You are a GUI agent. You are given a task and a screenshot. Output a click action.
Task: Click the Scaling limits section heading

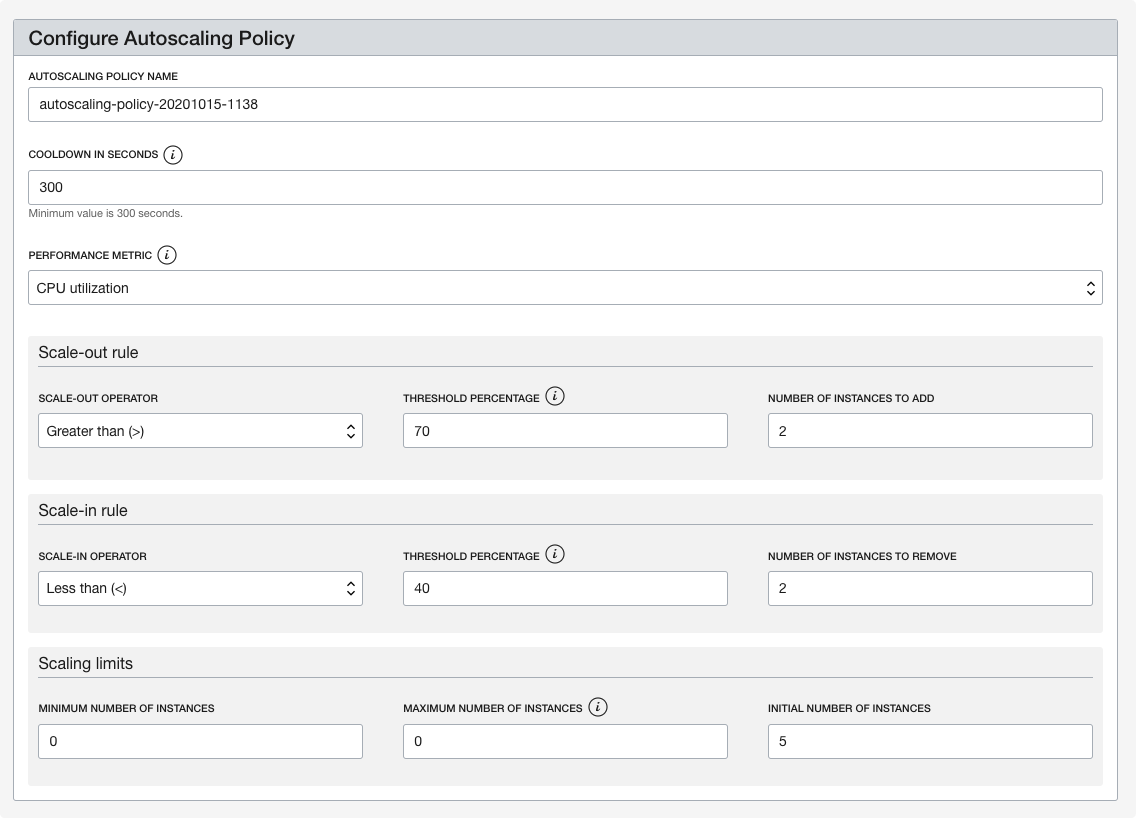85,663
